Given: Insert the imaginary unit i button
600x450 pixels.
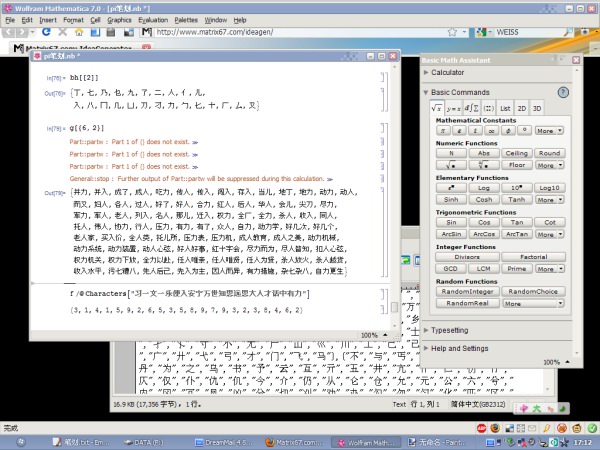Looking at the screenshot, I should click(475, 130).
